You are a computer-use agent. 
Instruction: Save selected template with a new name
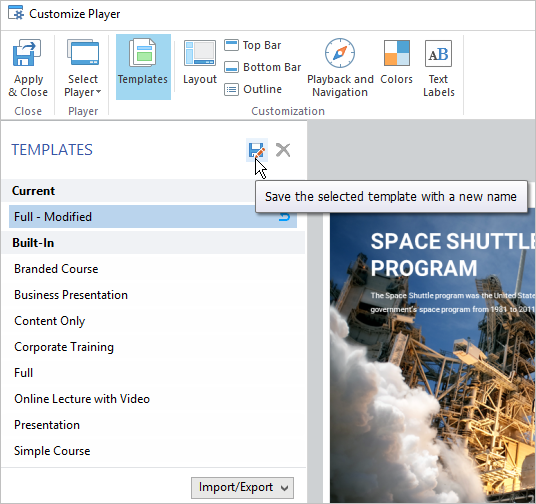(257, 150)
